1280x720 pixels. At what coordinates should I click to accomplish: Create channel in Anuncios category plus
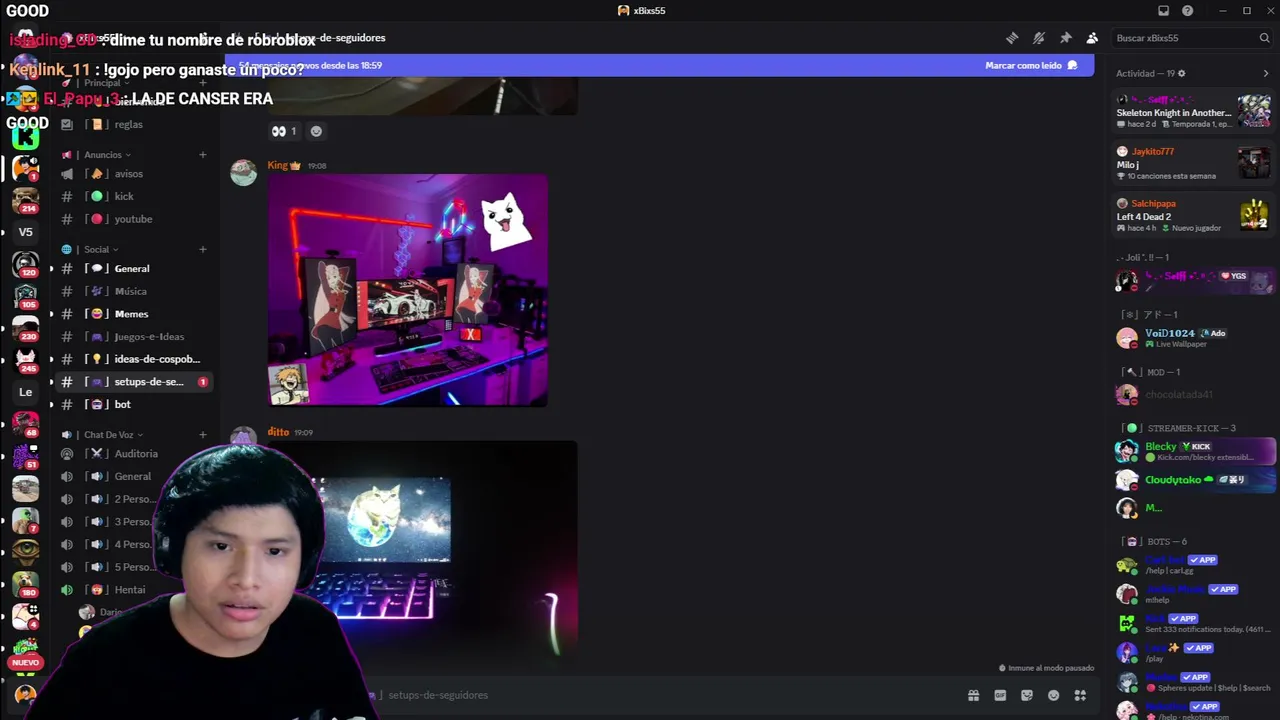(202, 155)
